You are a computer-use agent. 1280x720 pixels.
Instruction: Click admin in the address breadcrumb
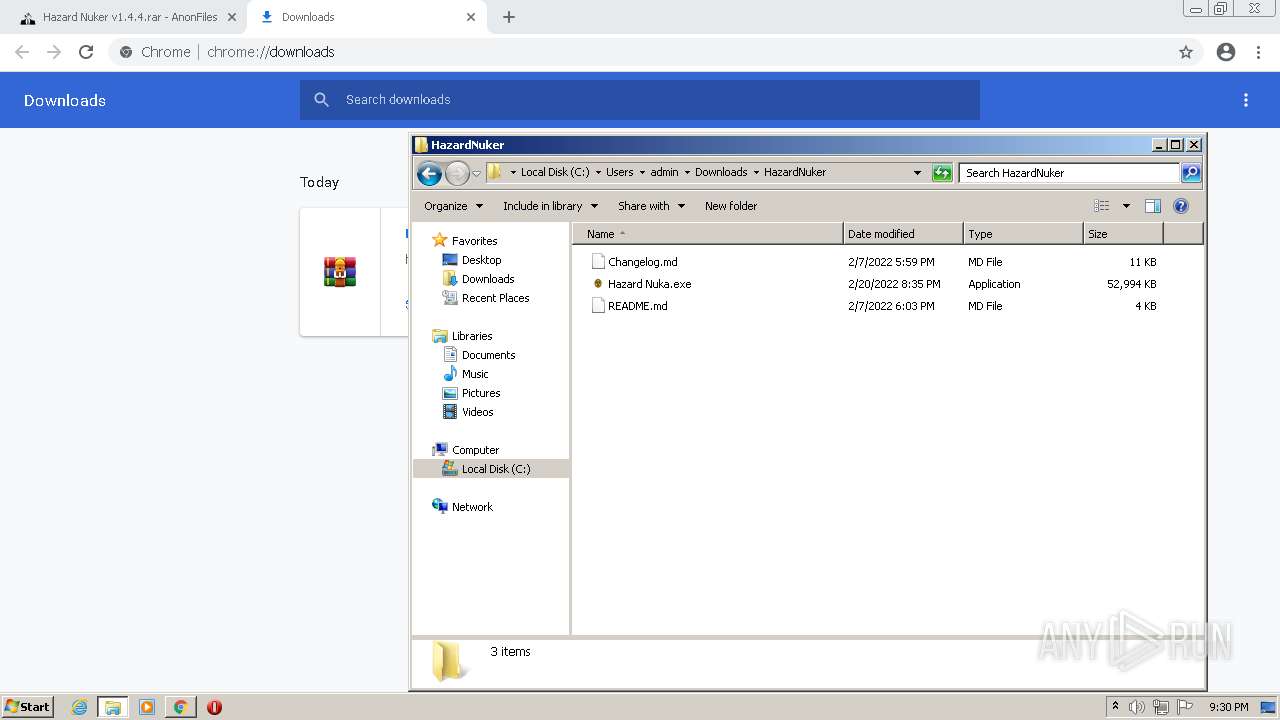[664, 172]
